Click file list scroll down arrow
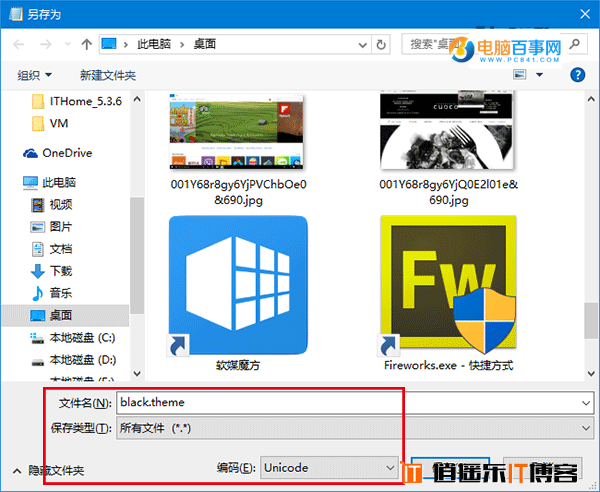Viewport: 600px width, 492px height. pyautogui.click(x=591, y=373)
